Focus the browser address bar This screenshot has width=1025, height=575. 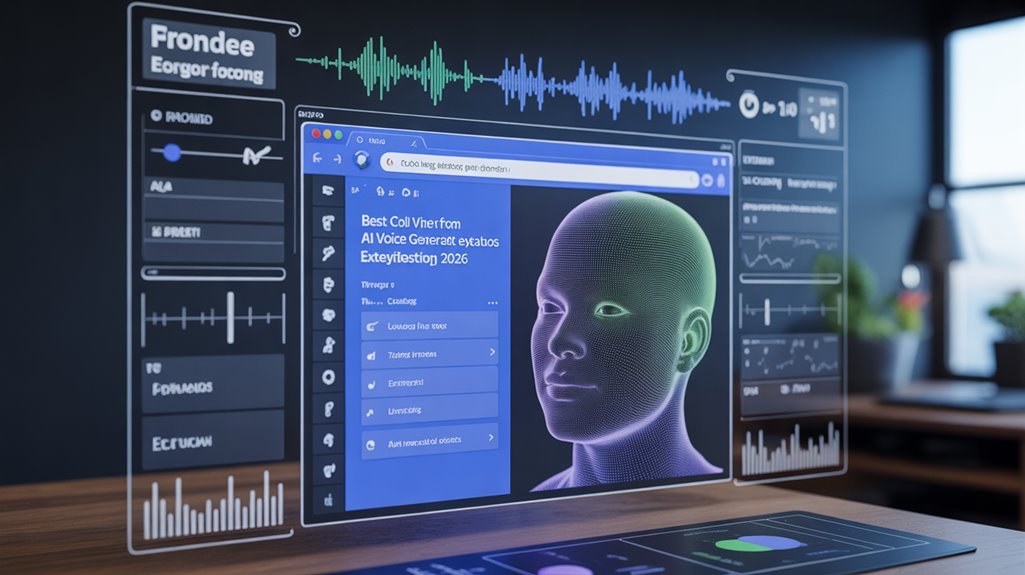click(x=539, y=171)
